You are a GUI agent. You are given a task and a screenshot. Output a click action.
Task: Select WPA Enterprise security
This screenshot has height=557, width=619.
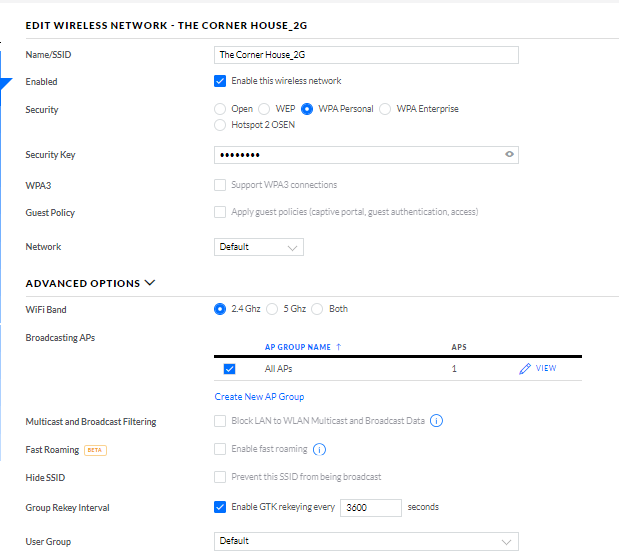click(x=385, y=109)
